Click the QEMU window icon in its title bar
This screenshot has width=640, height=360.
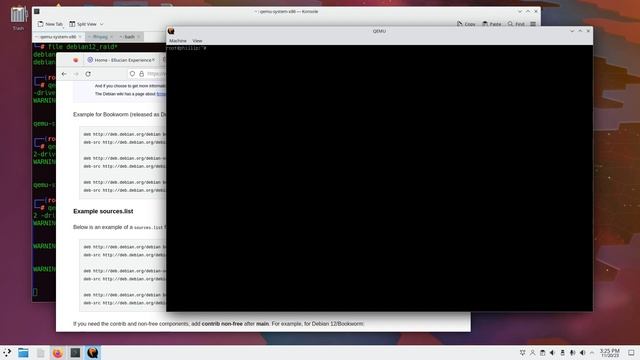171,31
